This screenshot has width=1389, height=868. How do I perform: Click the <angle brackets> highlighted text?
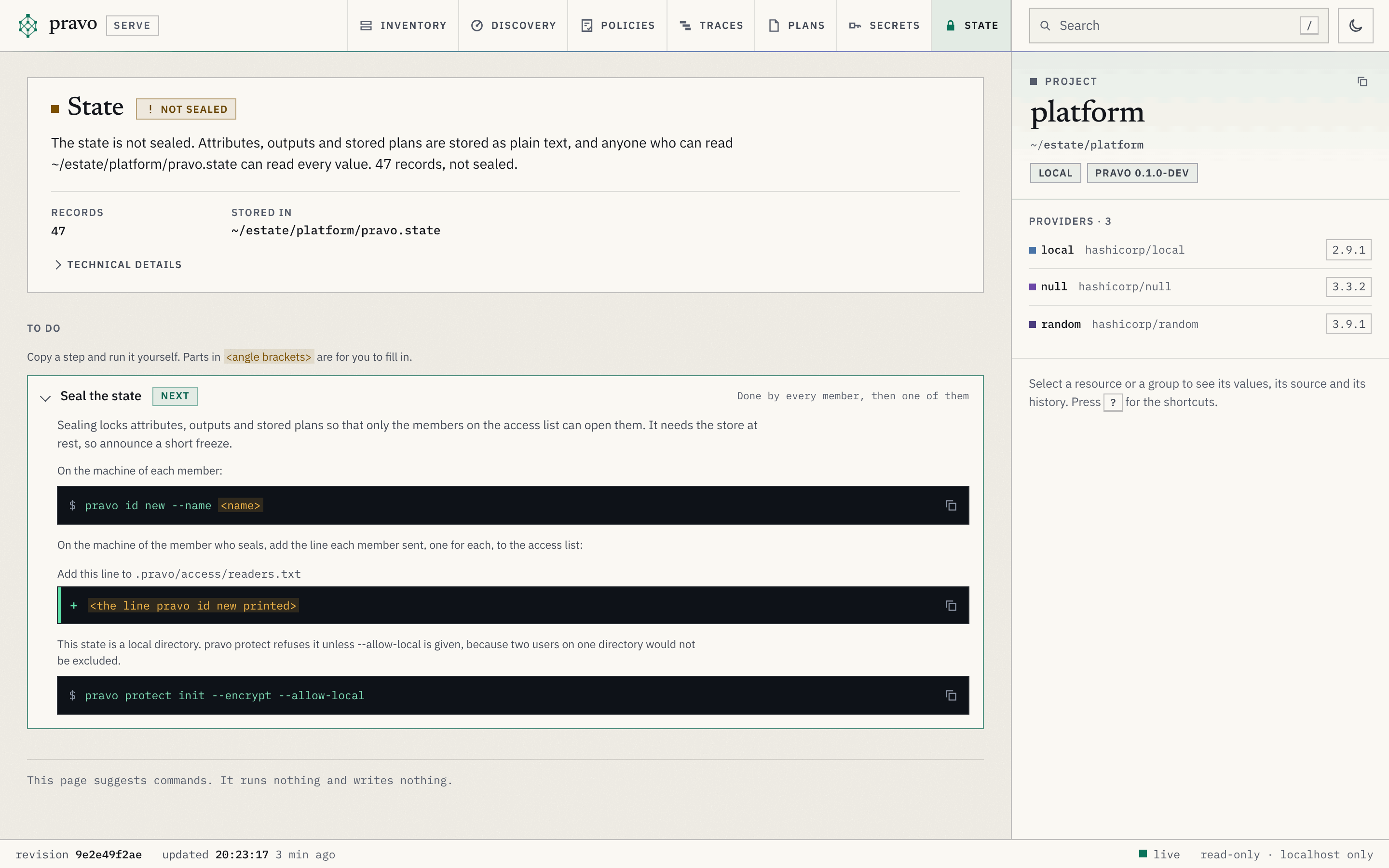tap(269, 357)
